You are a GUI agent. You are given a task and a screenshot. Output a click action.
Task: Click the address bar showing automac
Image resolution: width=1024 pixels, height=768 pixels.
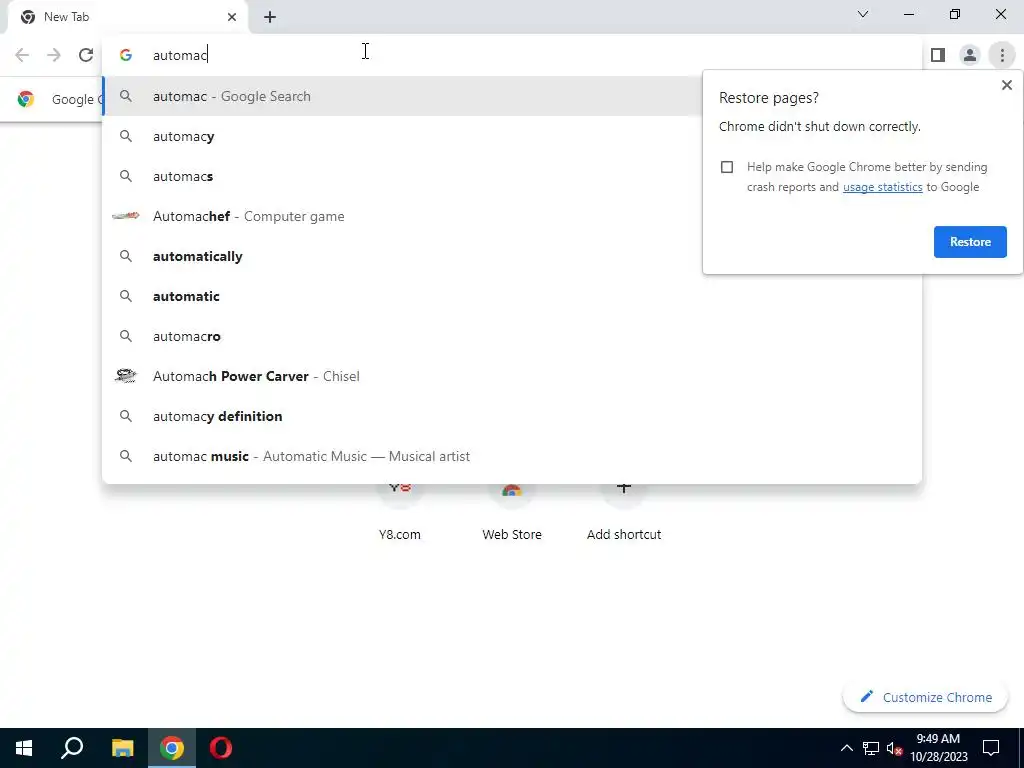coord(512,55)
